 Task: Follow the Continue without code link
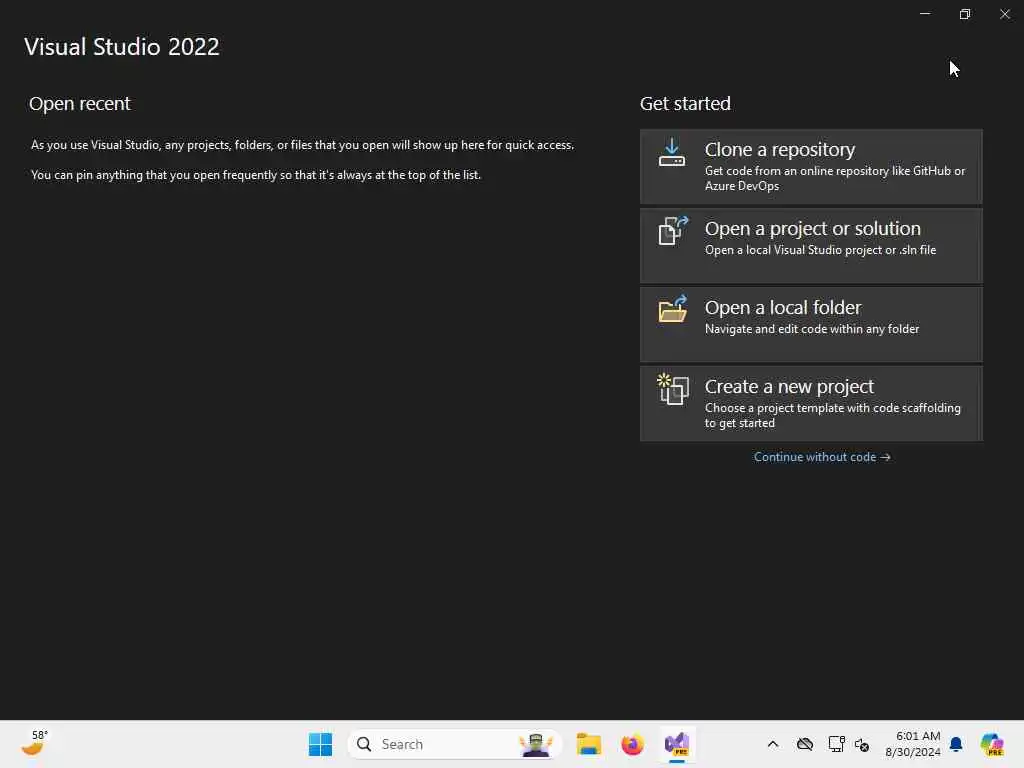pos(822,457)
